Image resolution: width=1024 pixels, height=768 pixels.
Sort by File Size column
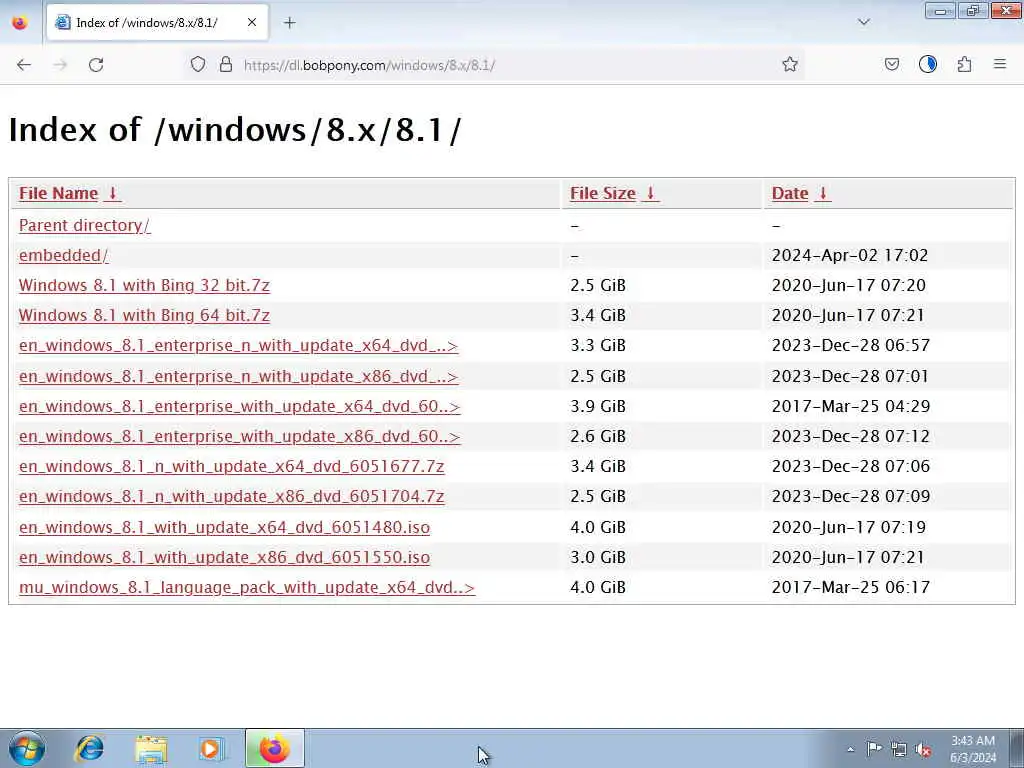pos(602,193)
